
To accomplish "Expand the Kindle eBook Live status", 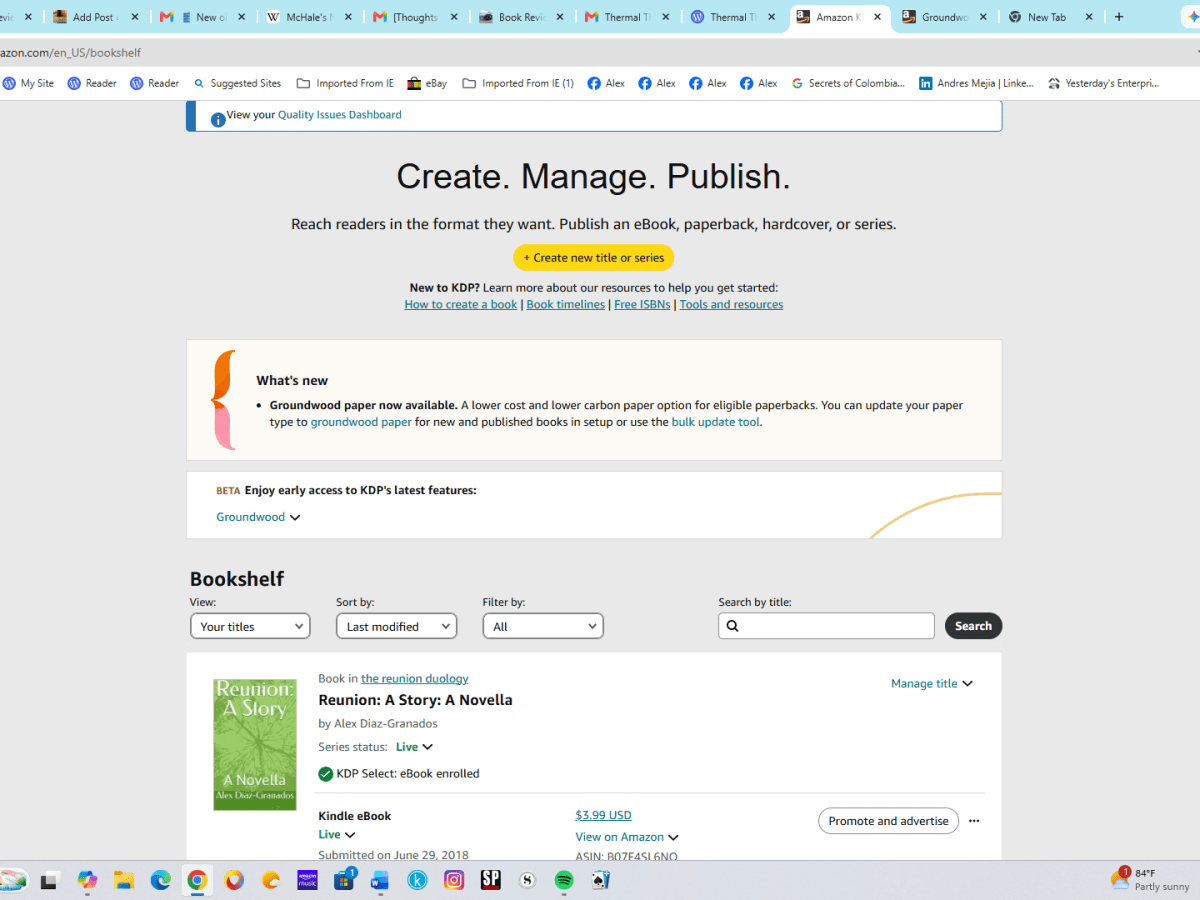I will [337, 834].
